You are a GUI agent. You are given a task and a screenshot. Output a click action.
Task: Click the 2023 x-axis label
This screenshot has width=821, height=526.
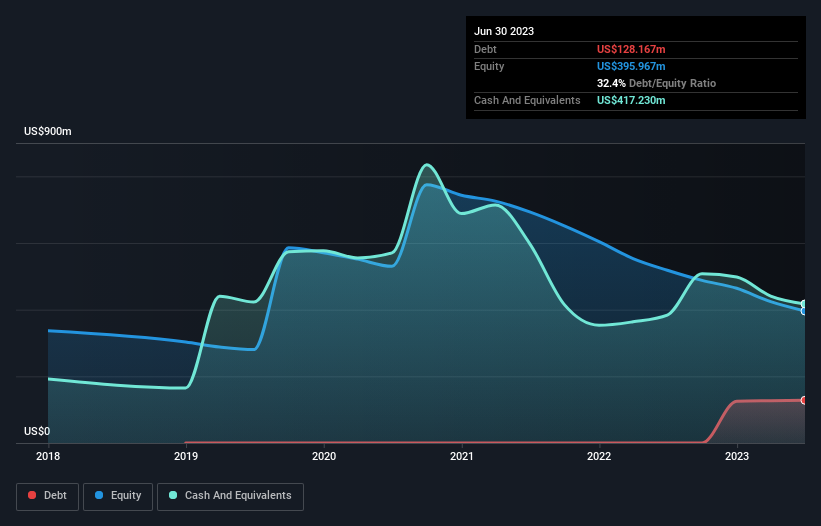pyautogui.click(x=737, y=456)
